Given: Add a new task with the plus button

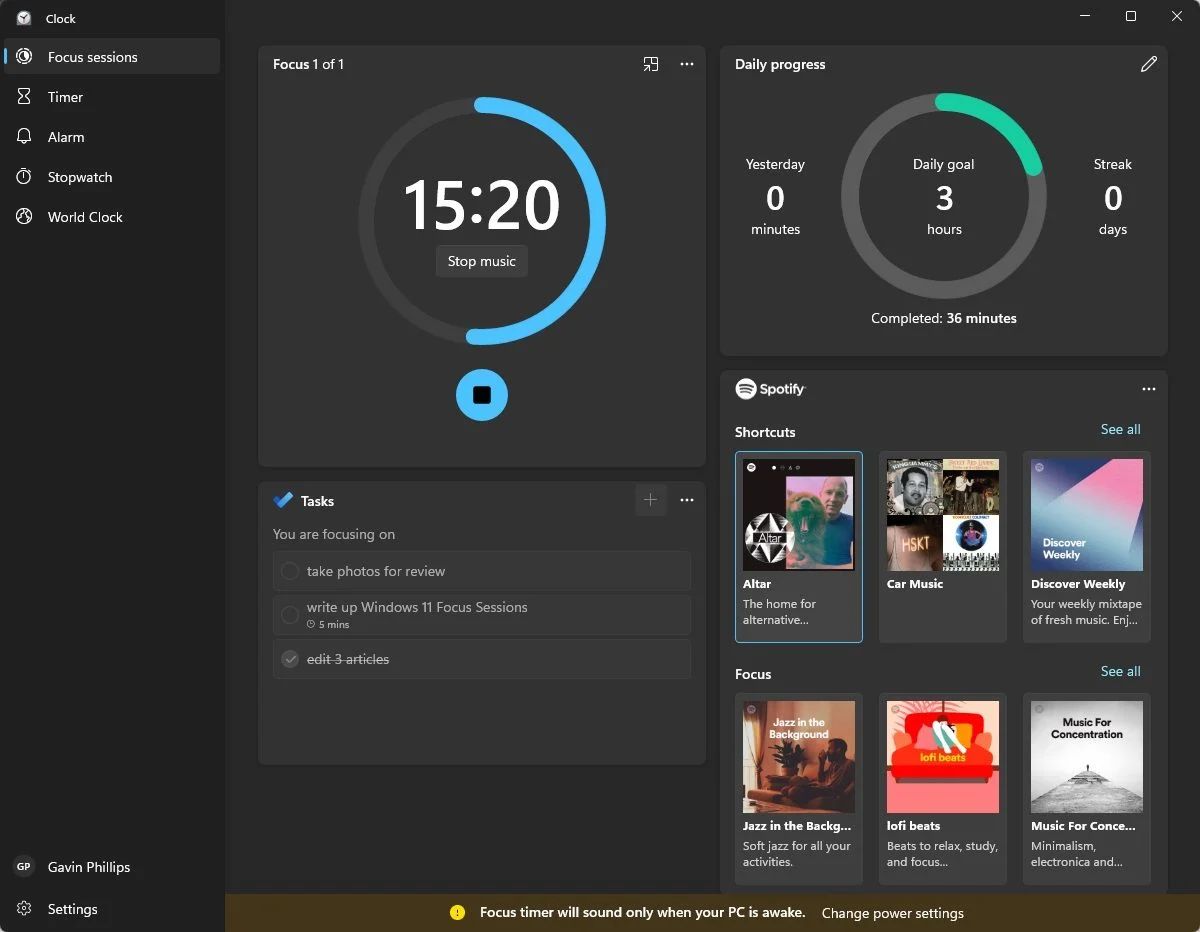Looking at the screenshot, I should [x=650, y=500].
